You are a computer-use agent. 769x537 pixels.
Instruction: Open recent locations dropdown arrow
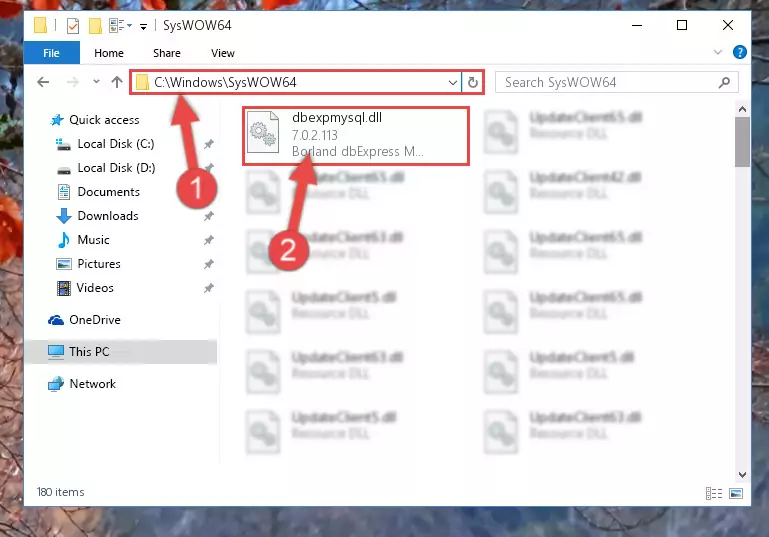tap(96, 81)
